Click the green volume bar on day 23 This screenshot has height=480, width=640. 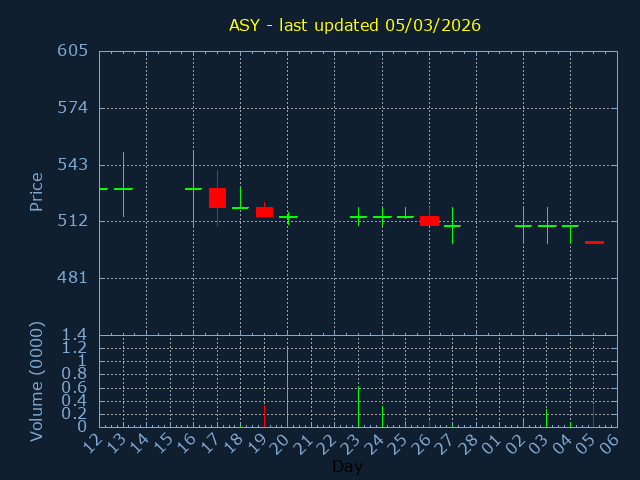pos(358,407)
